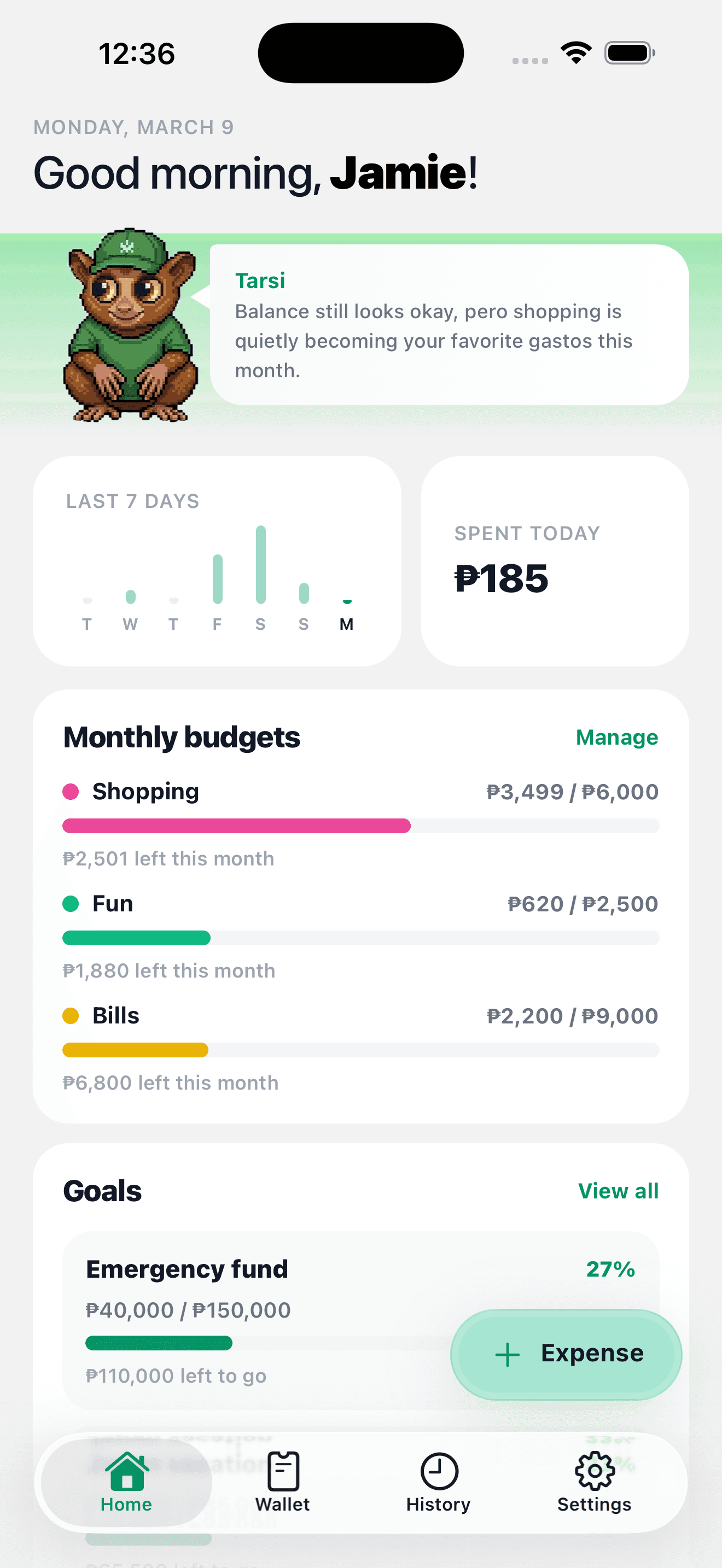
Task: Tap the Tarsi tarsier mascot
Action: click(x=130, y=326)
